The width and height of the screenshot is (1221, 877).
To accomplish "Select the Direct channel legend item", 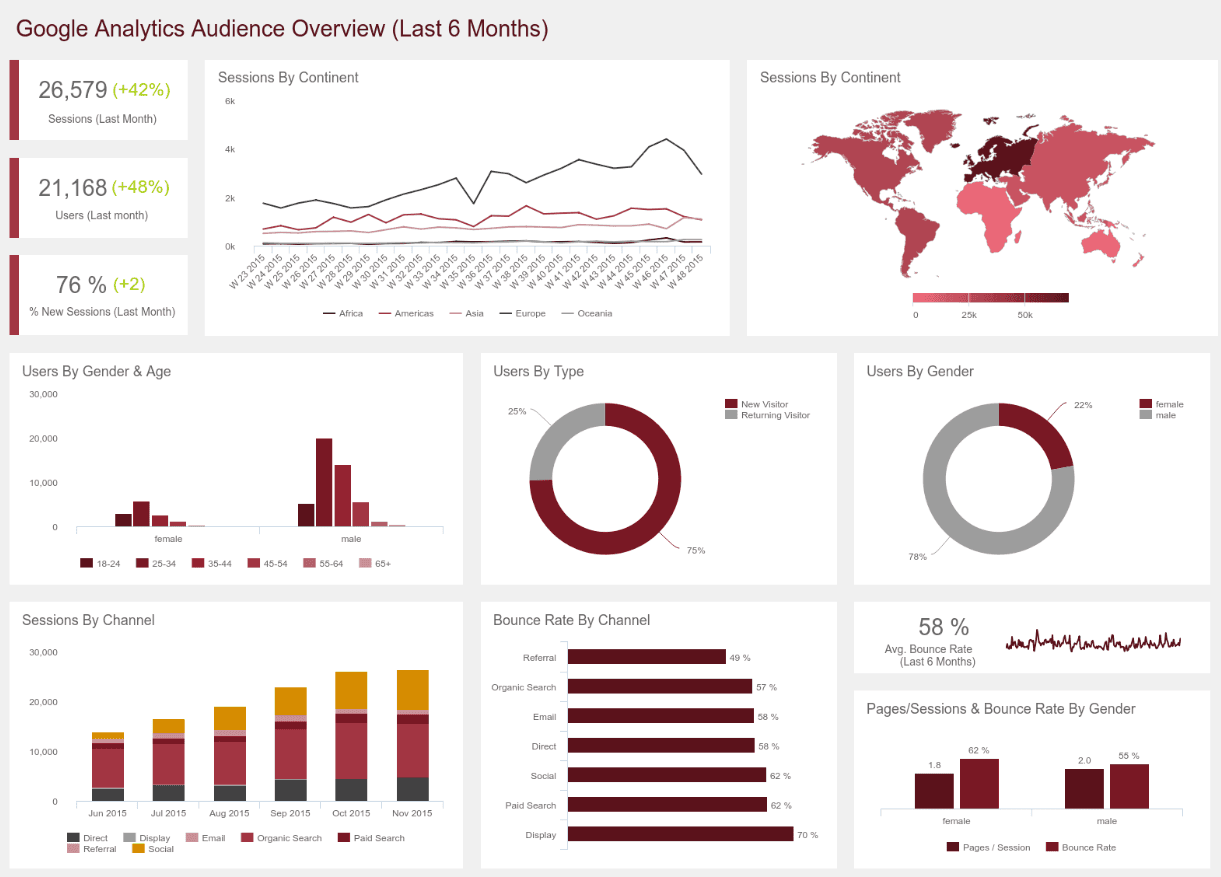I will (x=88, y=838).
